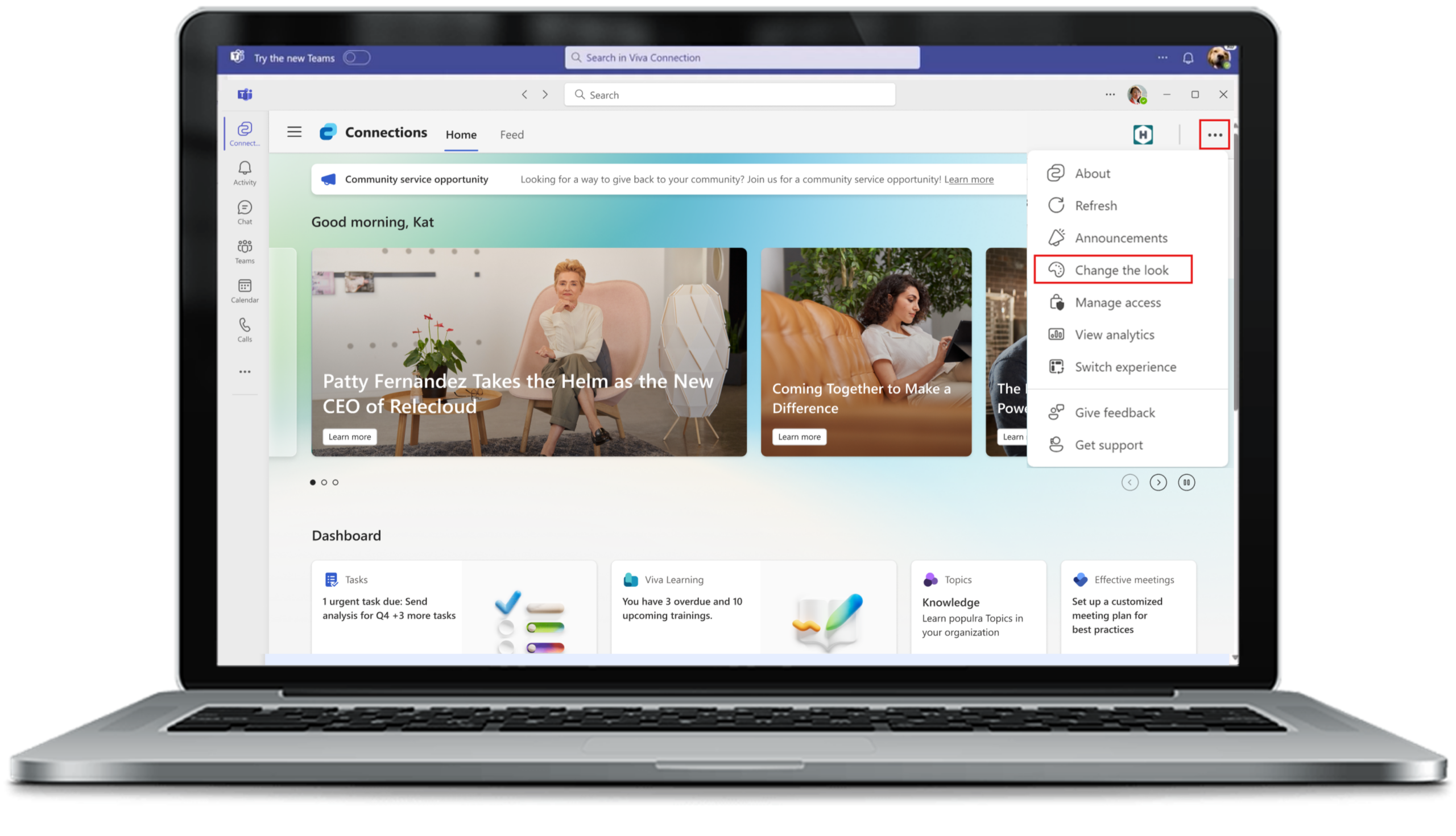
Task: Select the second carousel dot indicator
Action: pyautogui.click(x=324, y=482)
